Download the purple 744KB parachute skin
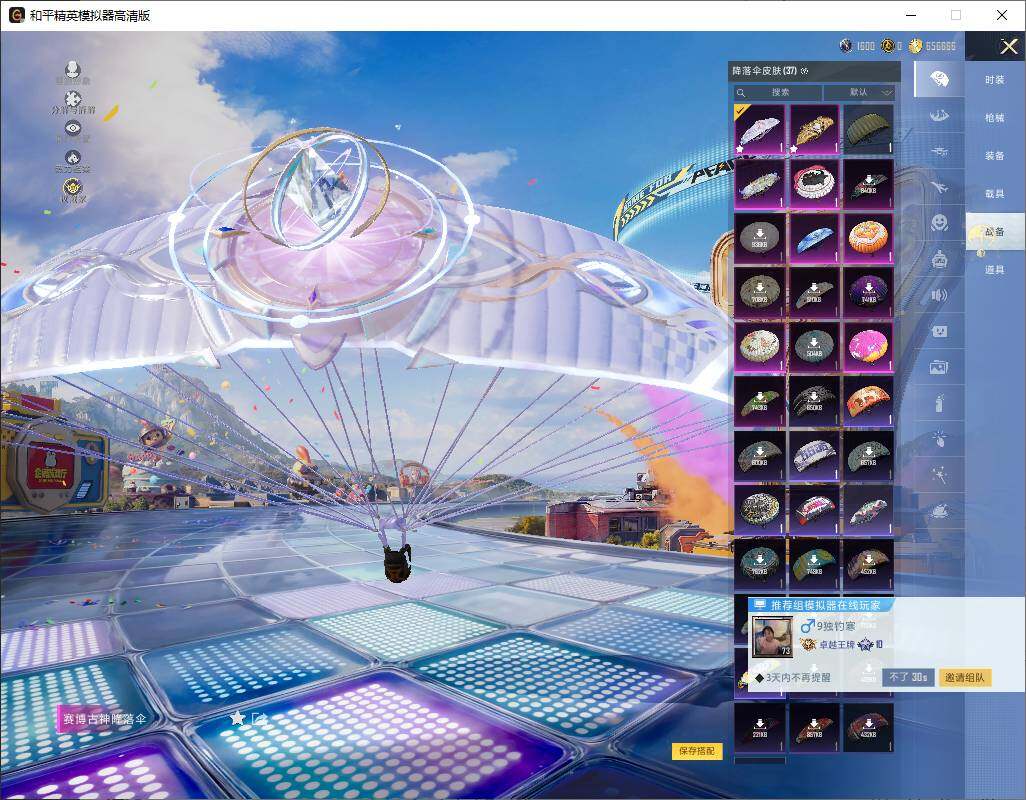This screenshot has height=800, width=1026. (x=868, y=292)
